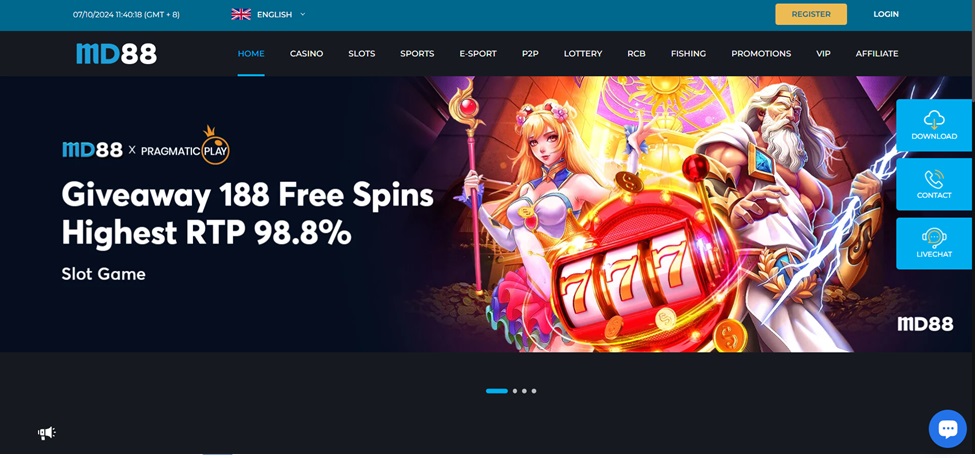The image size is (980, 458).
Task: Click the UK flag language icon
Action: coord(241,14)
